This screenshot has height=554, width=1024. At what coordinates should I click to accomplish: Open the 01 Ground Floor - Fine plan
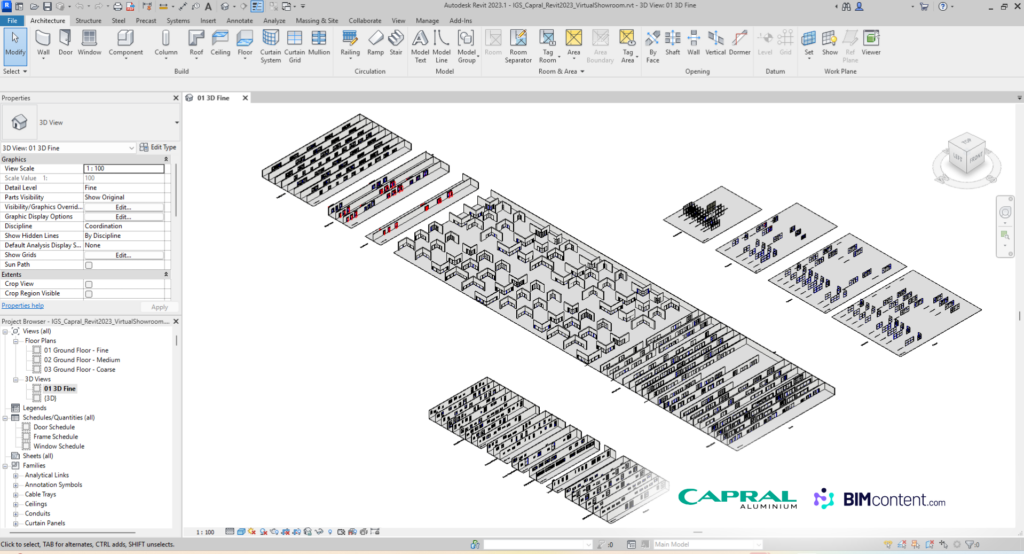click(76, 351)
